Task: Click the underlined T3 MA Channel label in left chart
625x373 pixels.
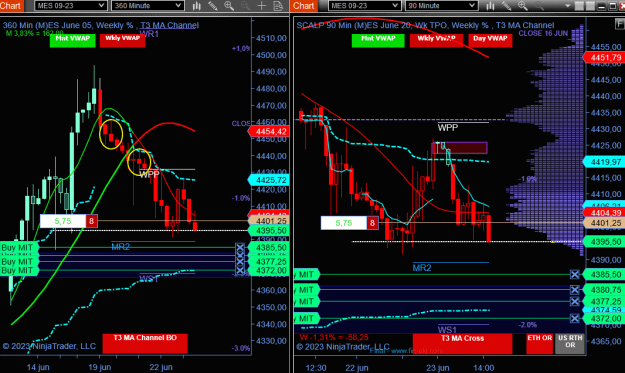Action: coord(169,25)
